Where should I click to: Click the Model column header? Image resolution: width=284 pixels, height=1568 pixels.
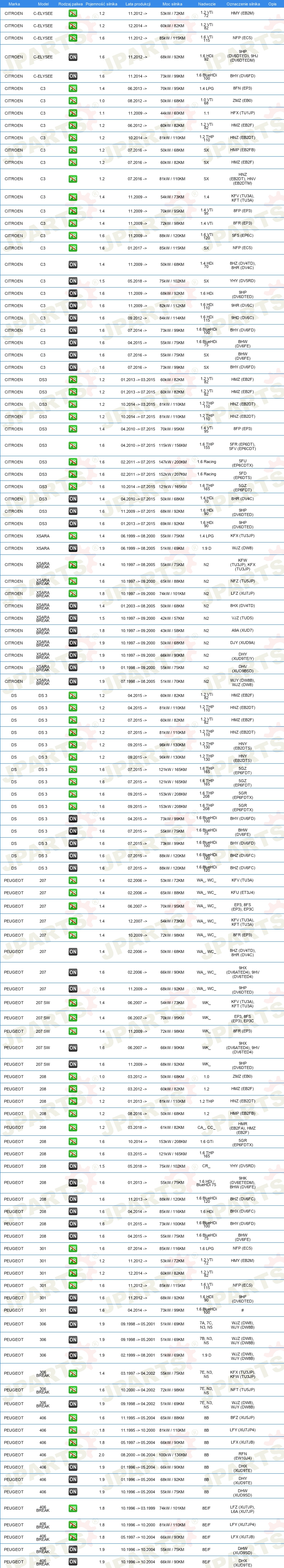42,4
